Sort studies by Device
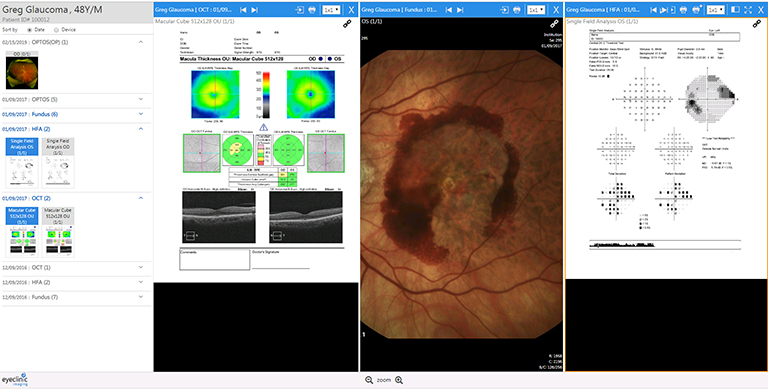Viewport: 768px width, 389px height. pyautogui.click(x=56, y=30)
